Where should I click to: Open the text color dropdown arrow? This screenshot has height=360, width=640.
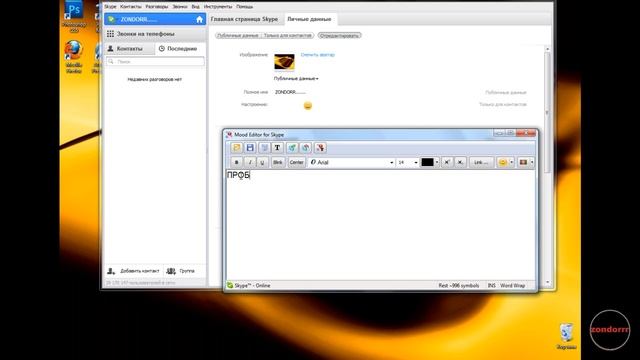pos(437,162)
